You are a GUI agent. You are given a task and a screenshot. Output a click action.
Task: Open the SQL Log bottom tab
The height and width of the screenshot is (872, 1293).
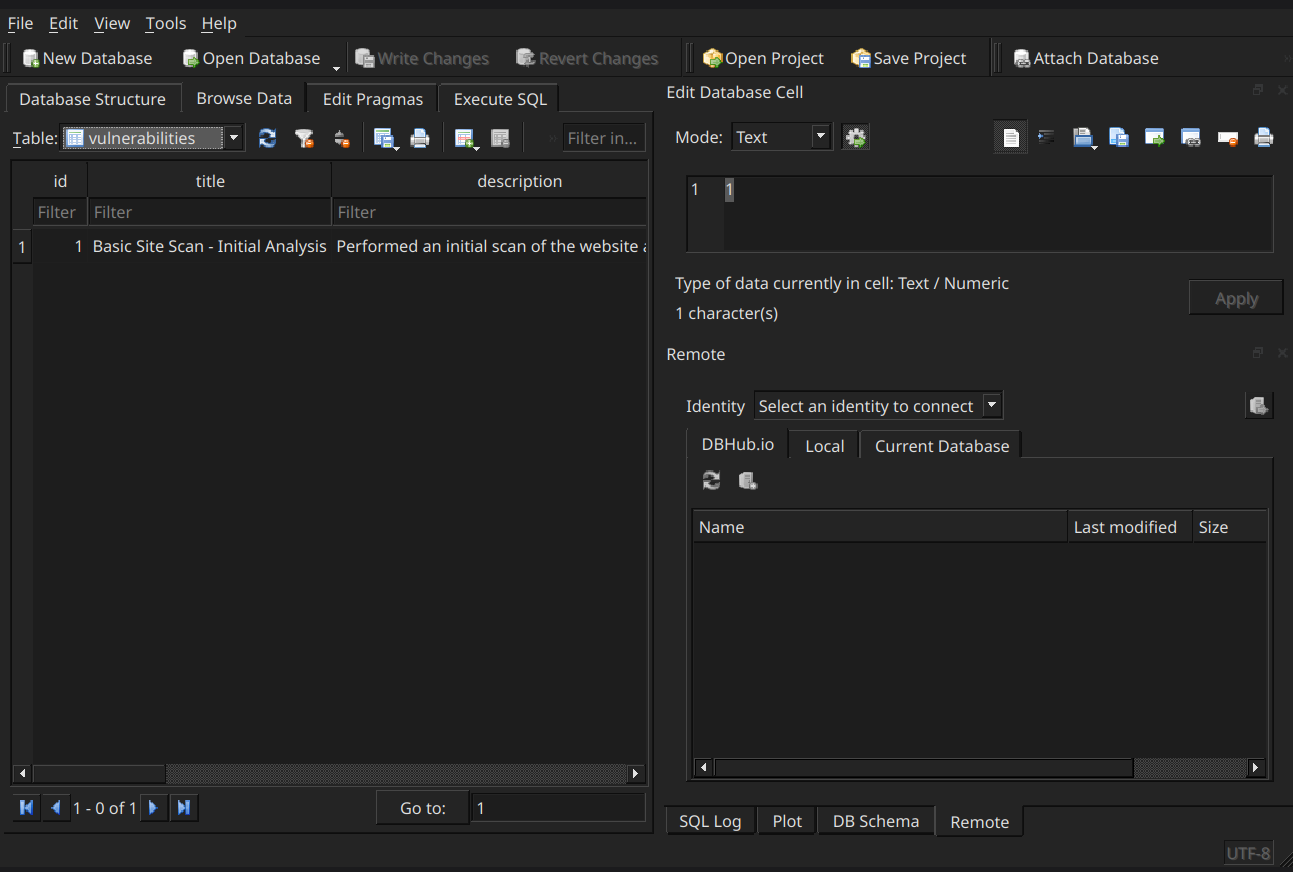tap(710, 821)
